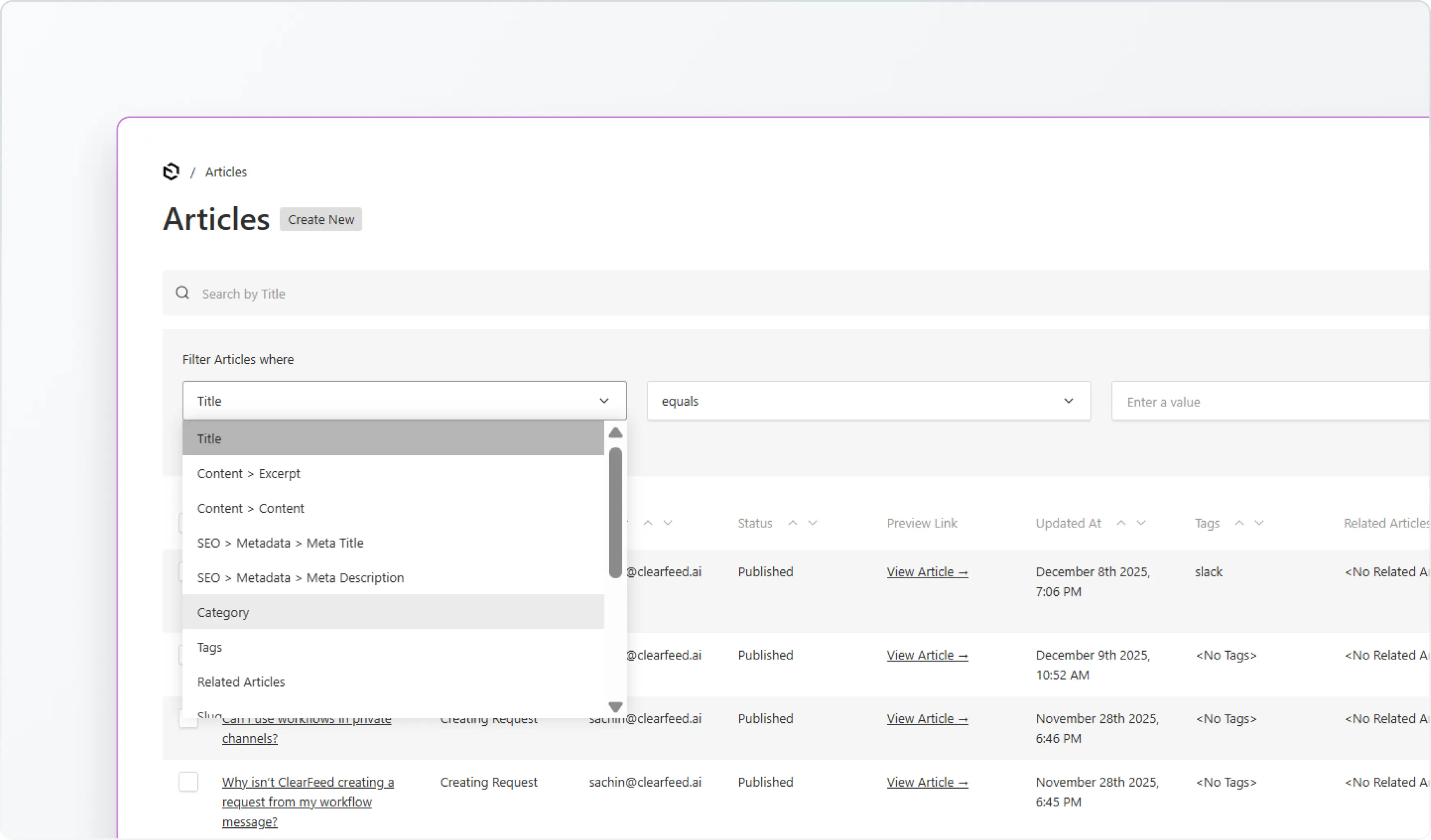Select 'Related Articles' from the field list

point(241,682)
